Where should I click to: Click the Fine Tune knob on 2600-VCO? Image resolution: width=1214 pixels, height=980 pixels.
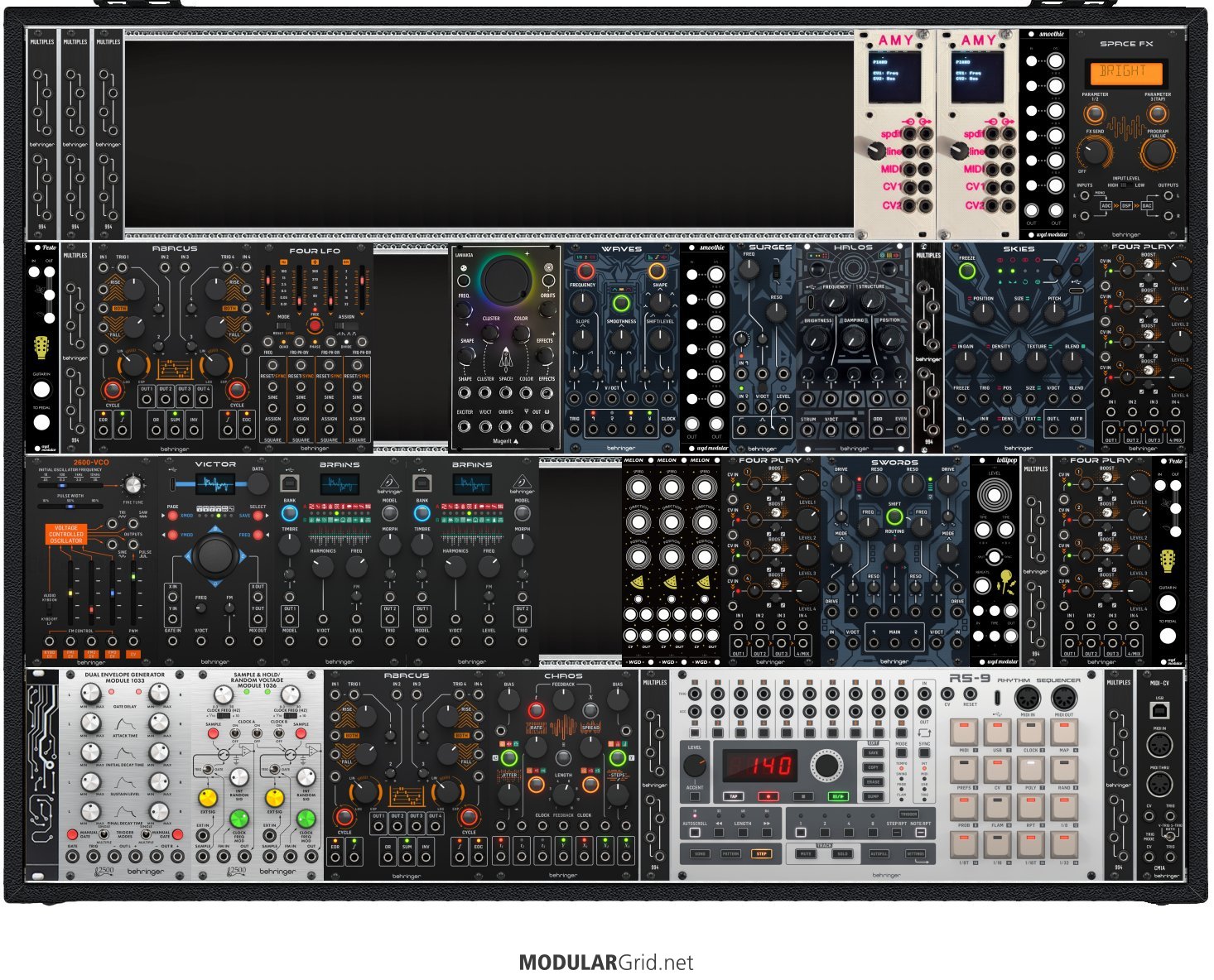(x=132, y=486)
